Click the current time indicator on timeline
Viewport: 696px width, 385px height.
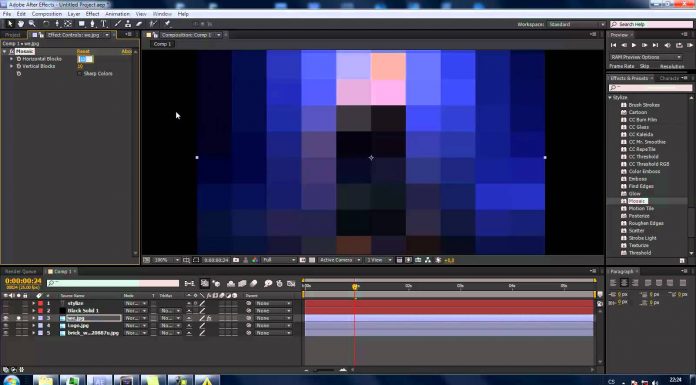(x=355, y=287)
